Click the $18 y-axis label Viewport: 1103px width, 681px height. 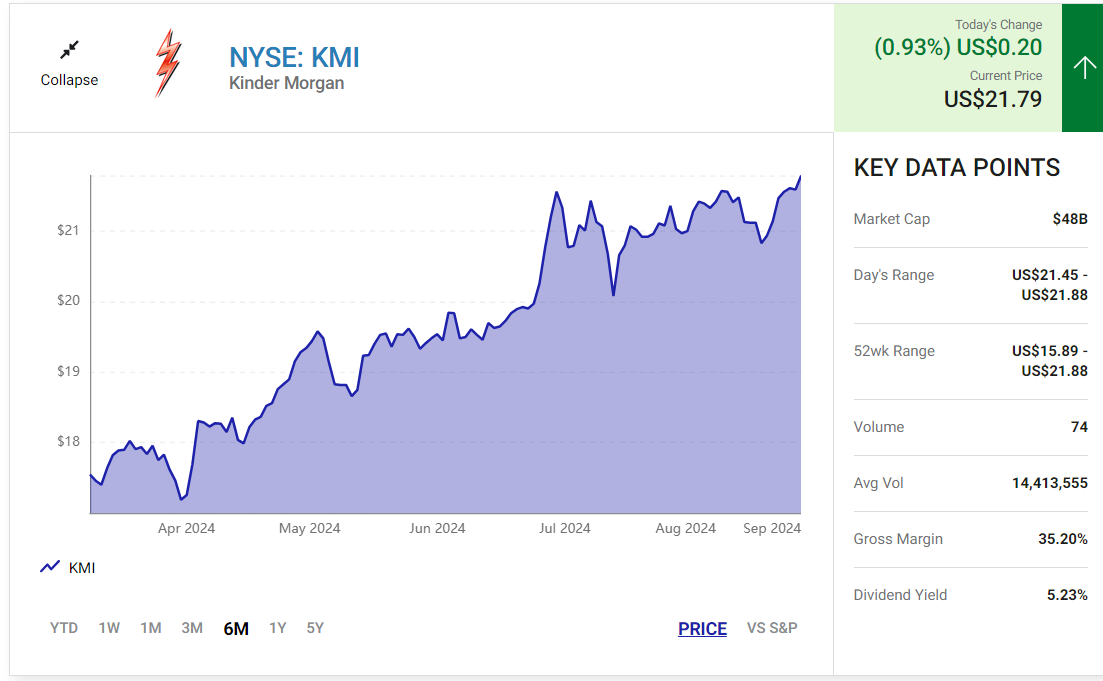tap(68, 441)
